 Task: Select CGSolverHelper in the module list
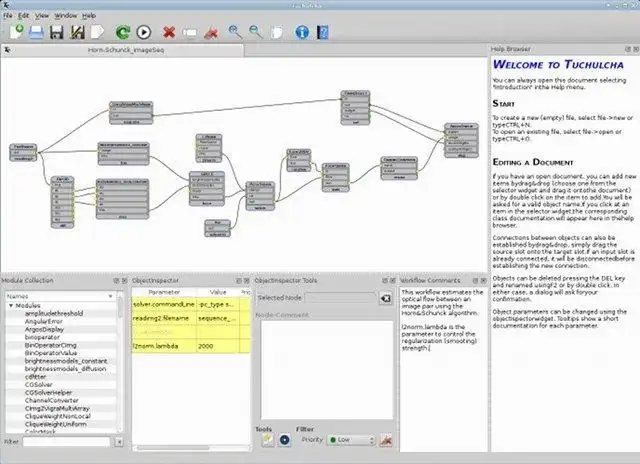[49, 392]
